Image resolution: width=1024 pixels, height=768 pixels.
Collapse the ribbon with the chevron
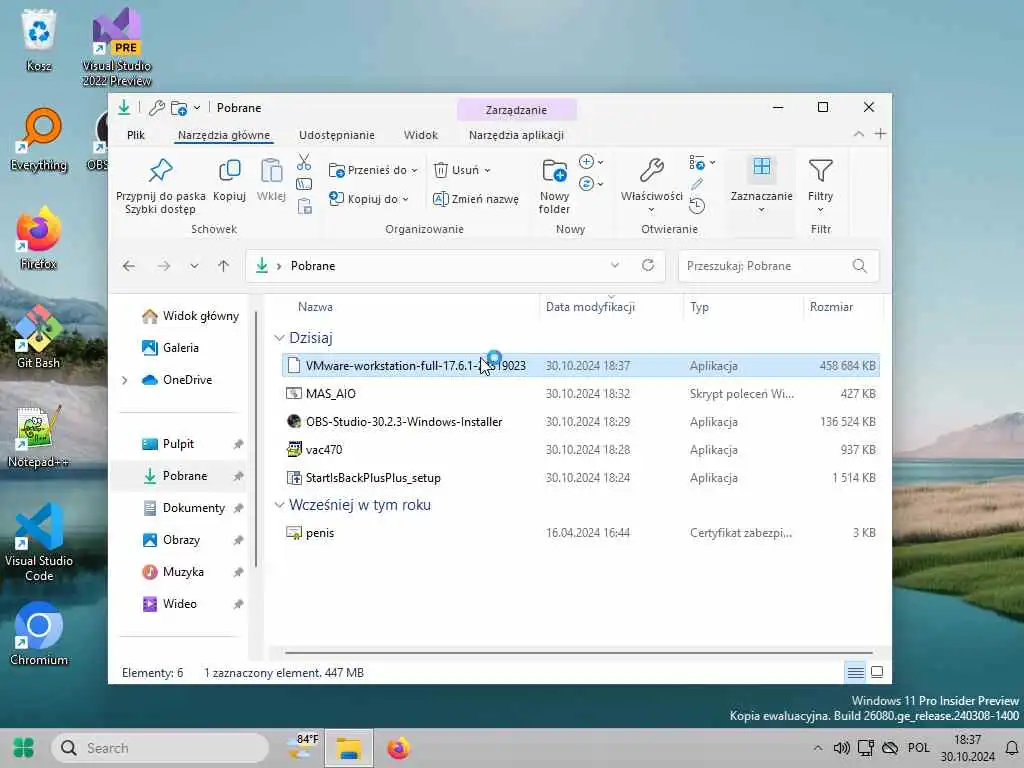(858, 134)
